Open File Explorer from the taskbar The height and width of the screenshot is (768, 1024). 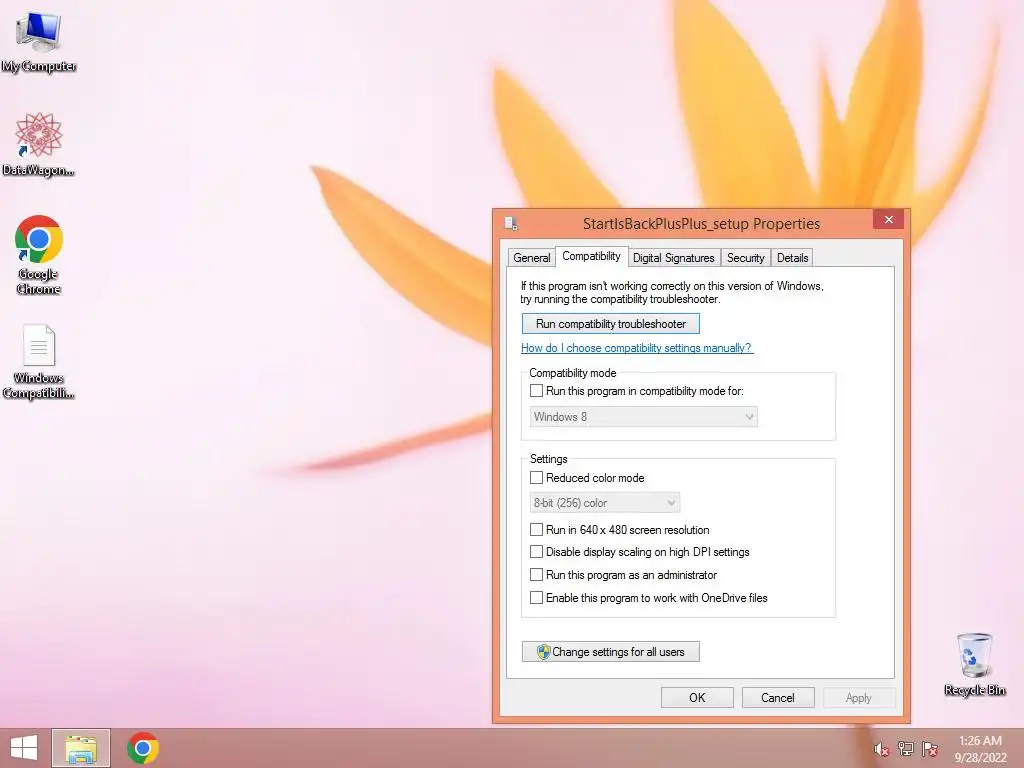(x=81, y=748)
